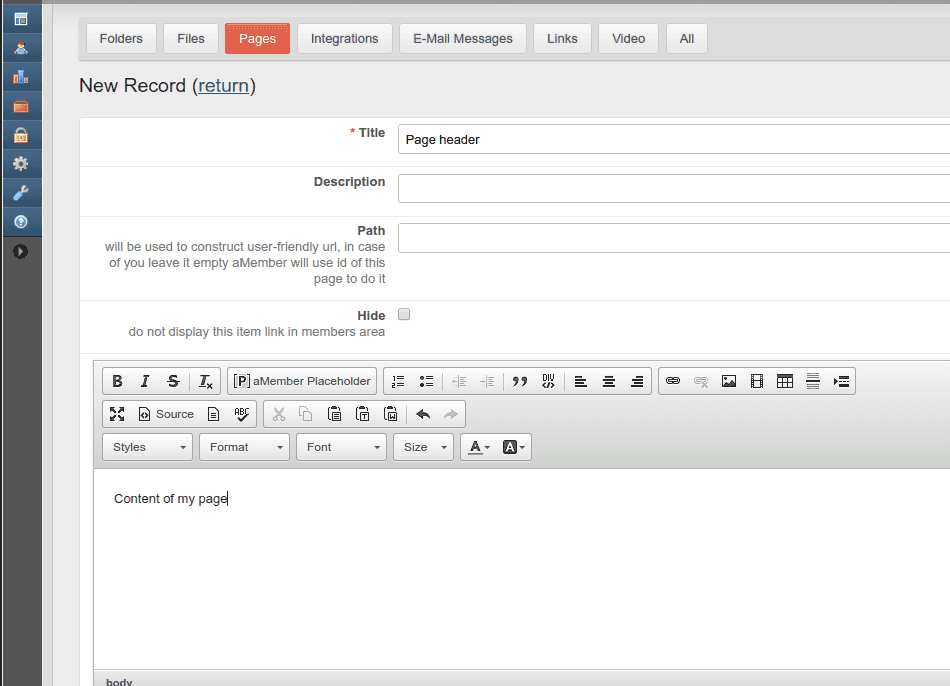950x686 pixels.
Task: Remove text formatting with the Tx icon
Action: [x=205, y=381]
